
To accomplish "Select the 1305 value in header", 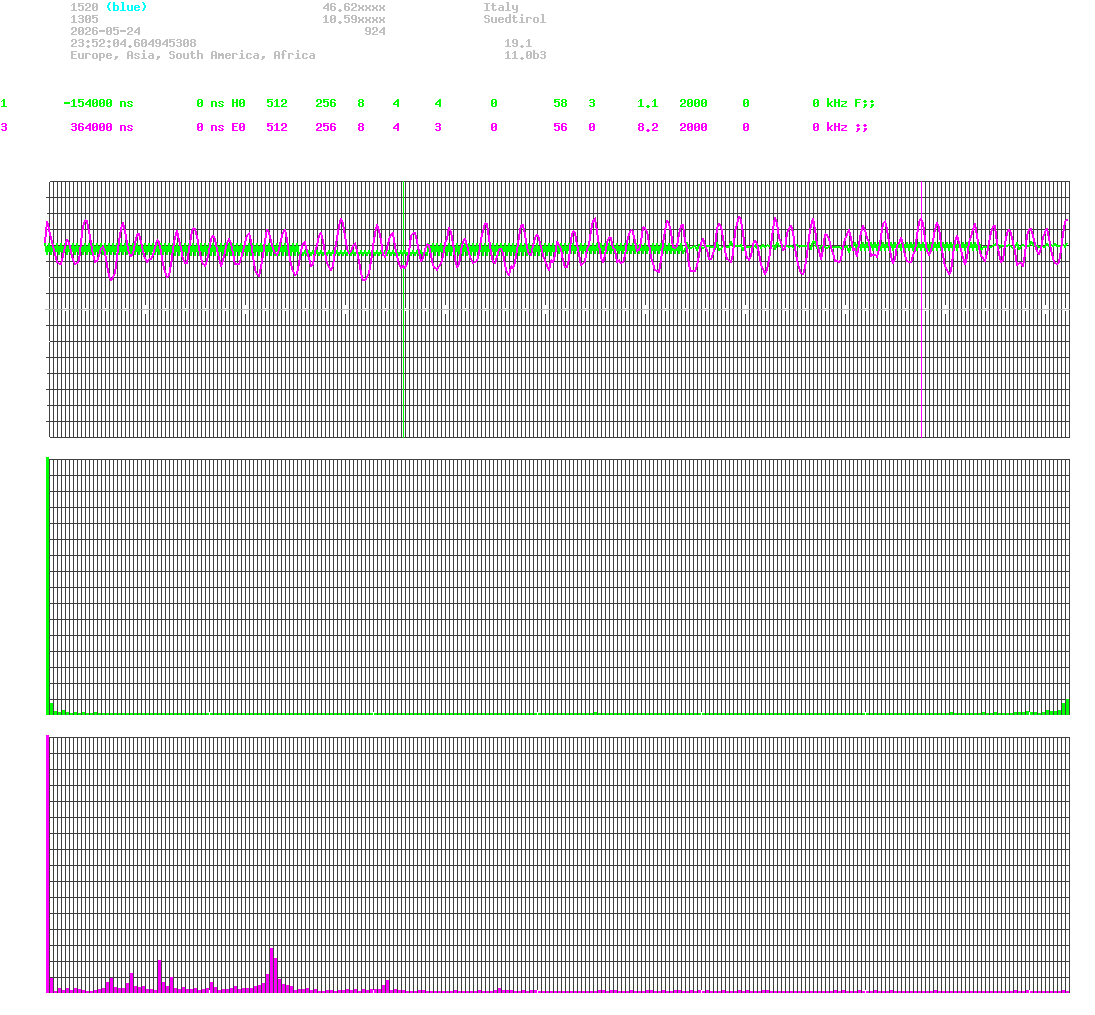I will tap(84, 19).
